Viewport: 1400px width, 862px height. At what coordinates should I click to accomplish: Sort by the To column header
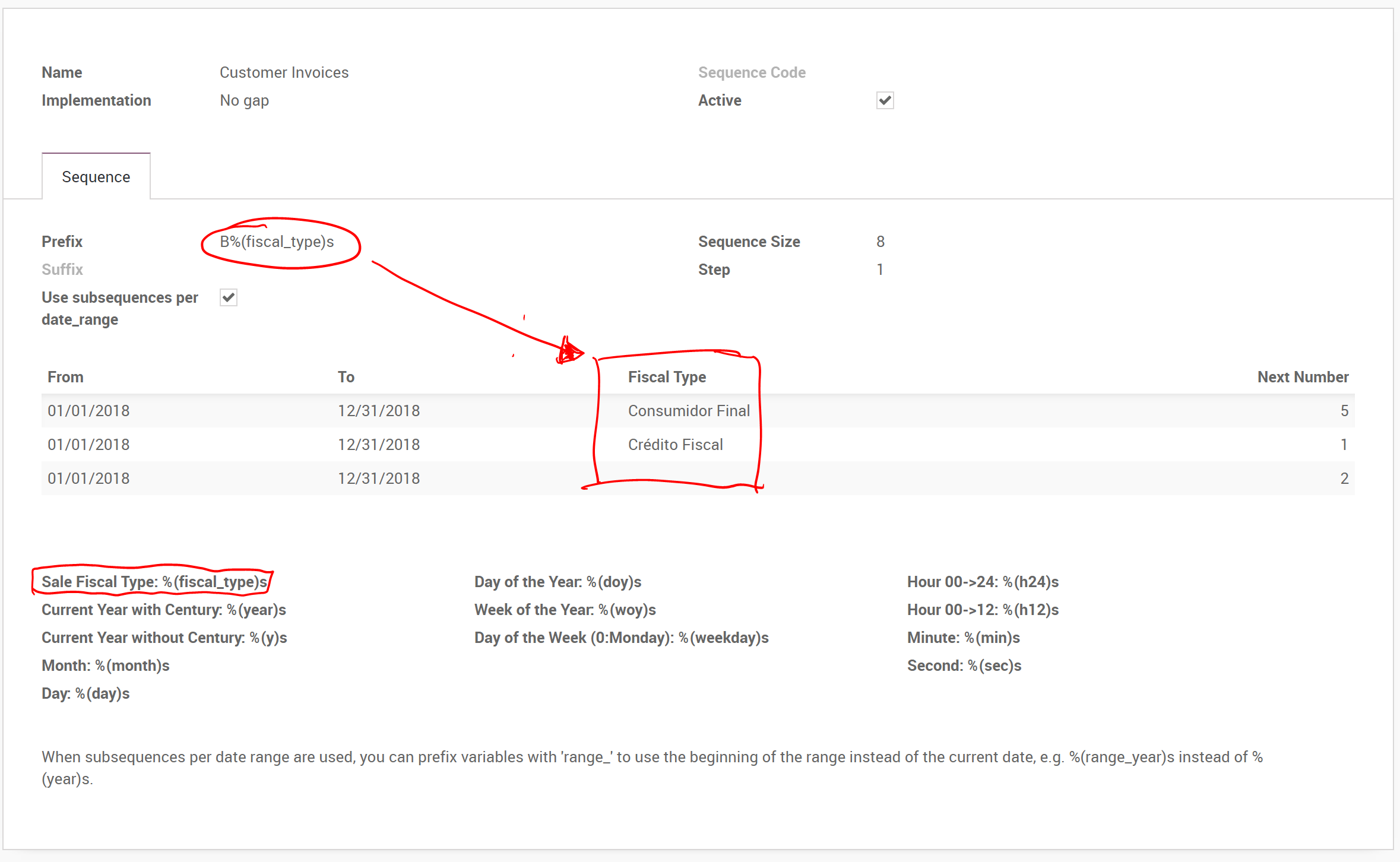tap(346, 377)
